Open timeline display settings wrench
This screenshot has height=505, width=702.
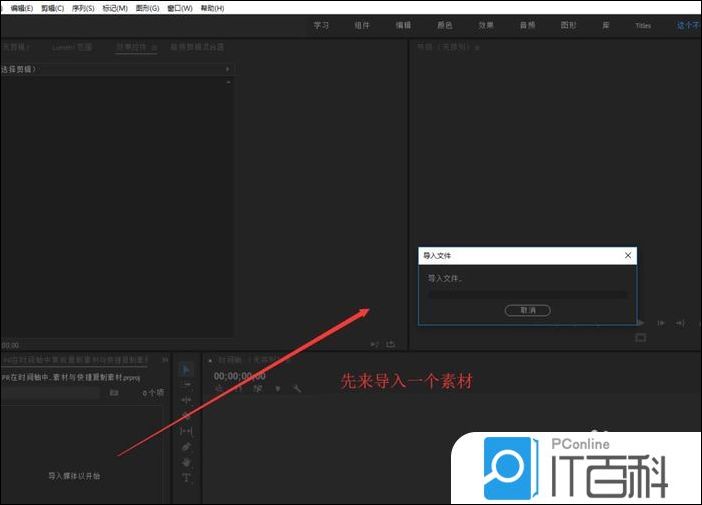(297, 389)
